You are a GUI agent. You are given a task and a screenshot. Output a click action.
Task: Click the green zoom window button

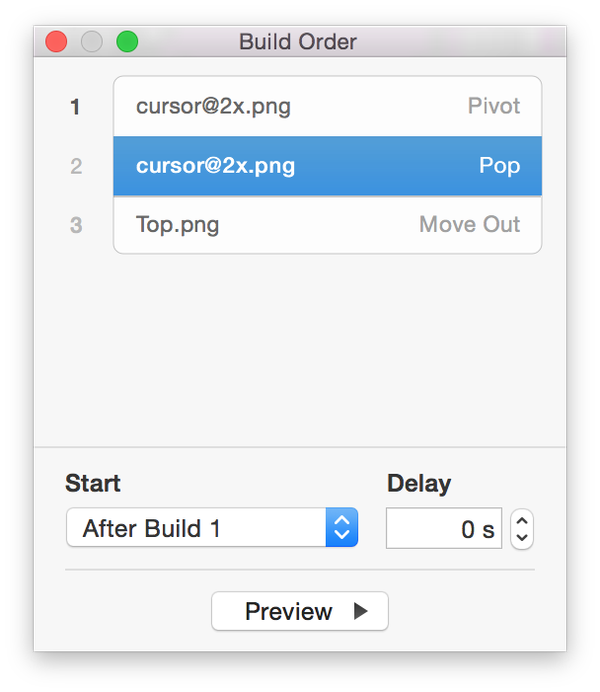click(x=127, y=42)
